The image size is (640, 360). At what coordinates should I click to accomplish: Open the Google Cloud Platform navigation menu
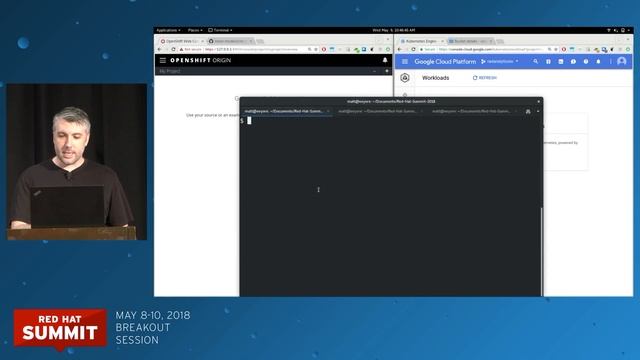(405, 62)
